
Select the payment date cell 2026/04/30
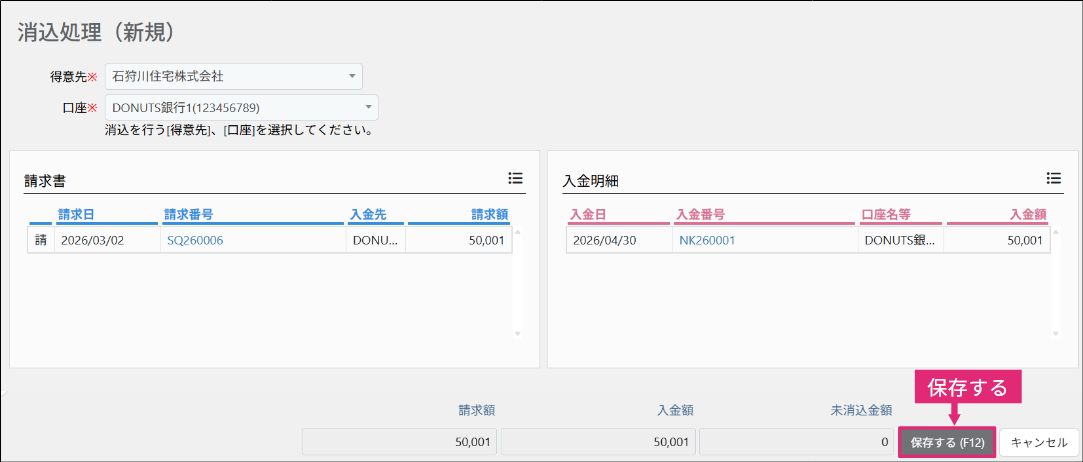pos(619,240)
